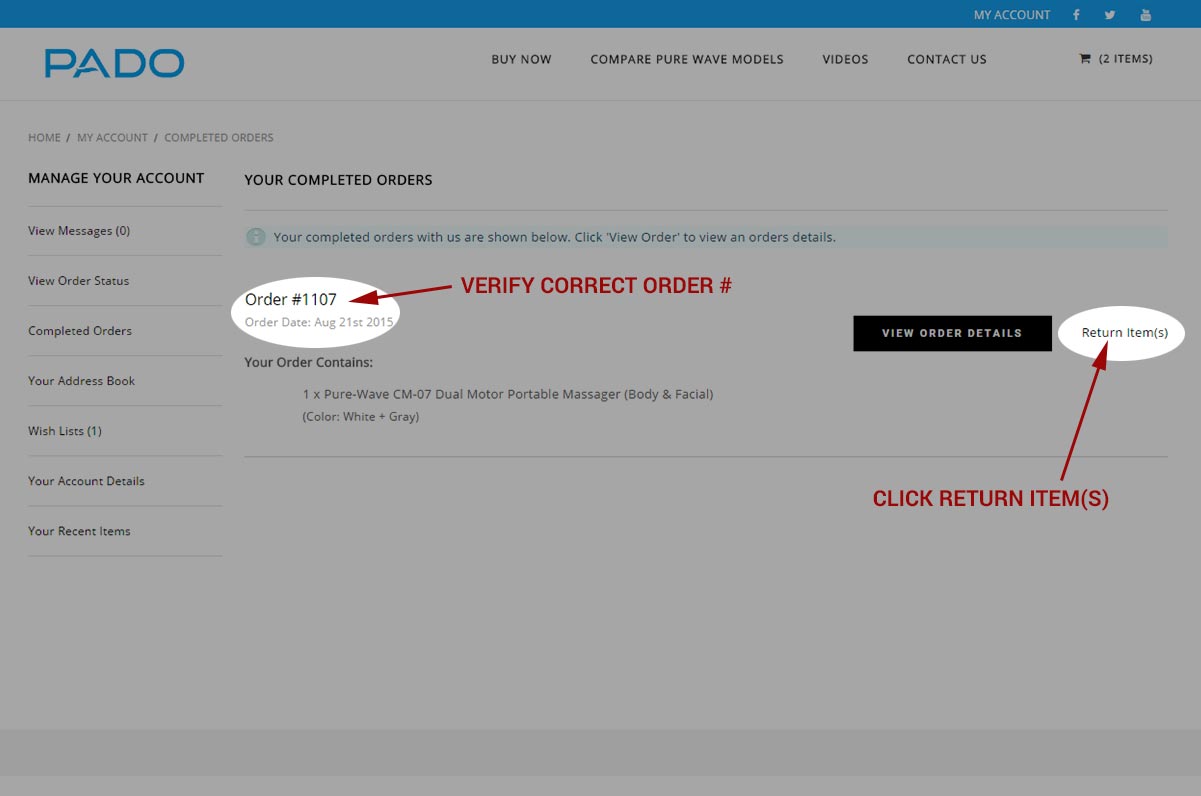Select COMPARE PURE WAVE MODELS menu
The height and width of the screenshot is (796, 1201).
[x=687, y=59]
